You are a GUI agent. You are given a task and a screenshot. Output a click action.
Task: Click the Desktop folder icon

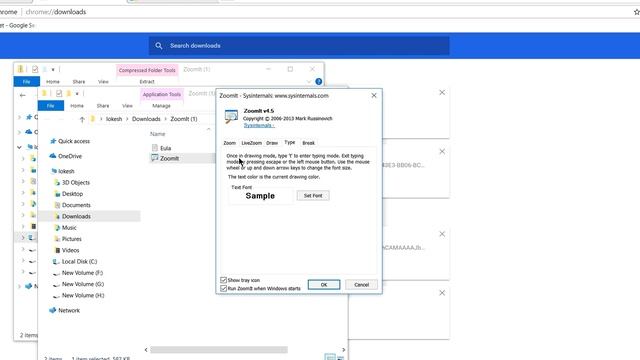tap(57, 194)
